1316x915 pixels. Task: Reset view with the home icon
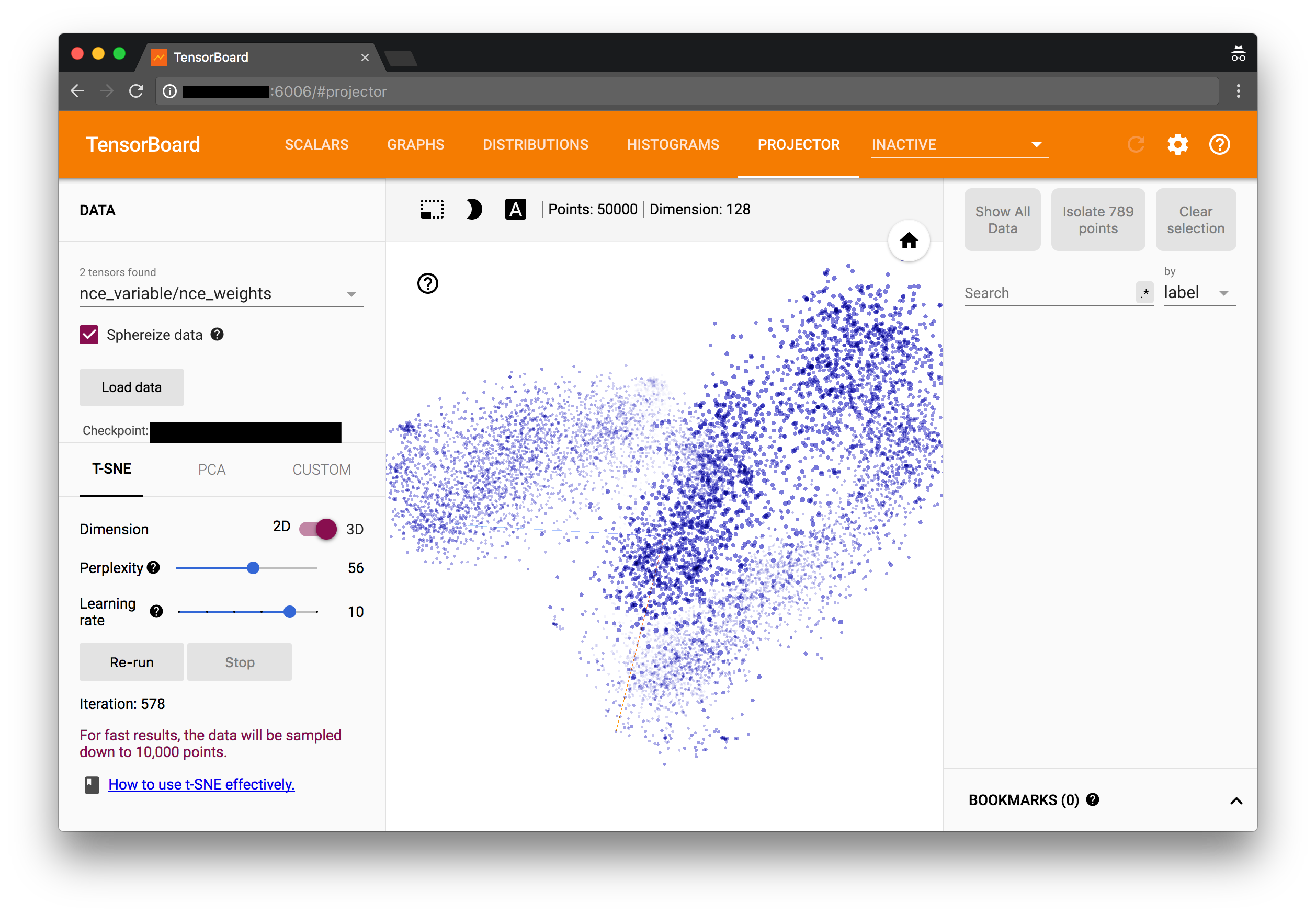[x=909, y=241]
